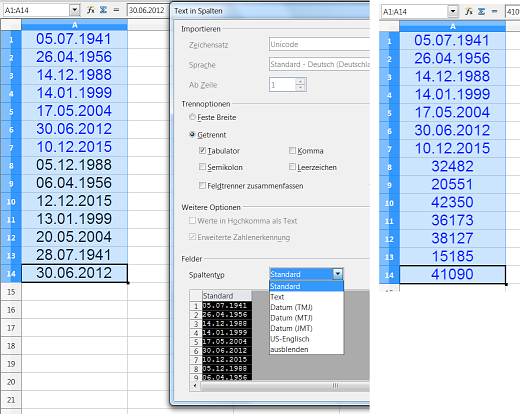
Task: Expand Name Box dropdown in left spreadsheet
Action: [x=75, y=10]
